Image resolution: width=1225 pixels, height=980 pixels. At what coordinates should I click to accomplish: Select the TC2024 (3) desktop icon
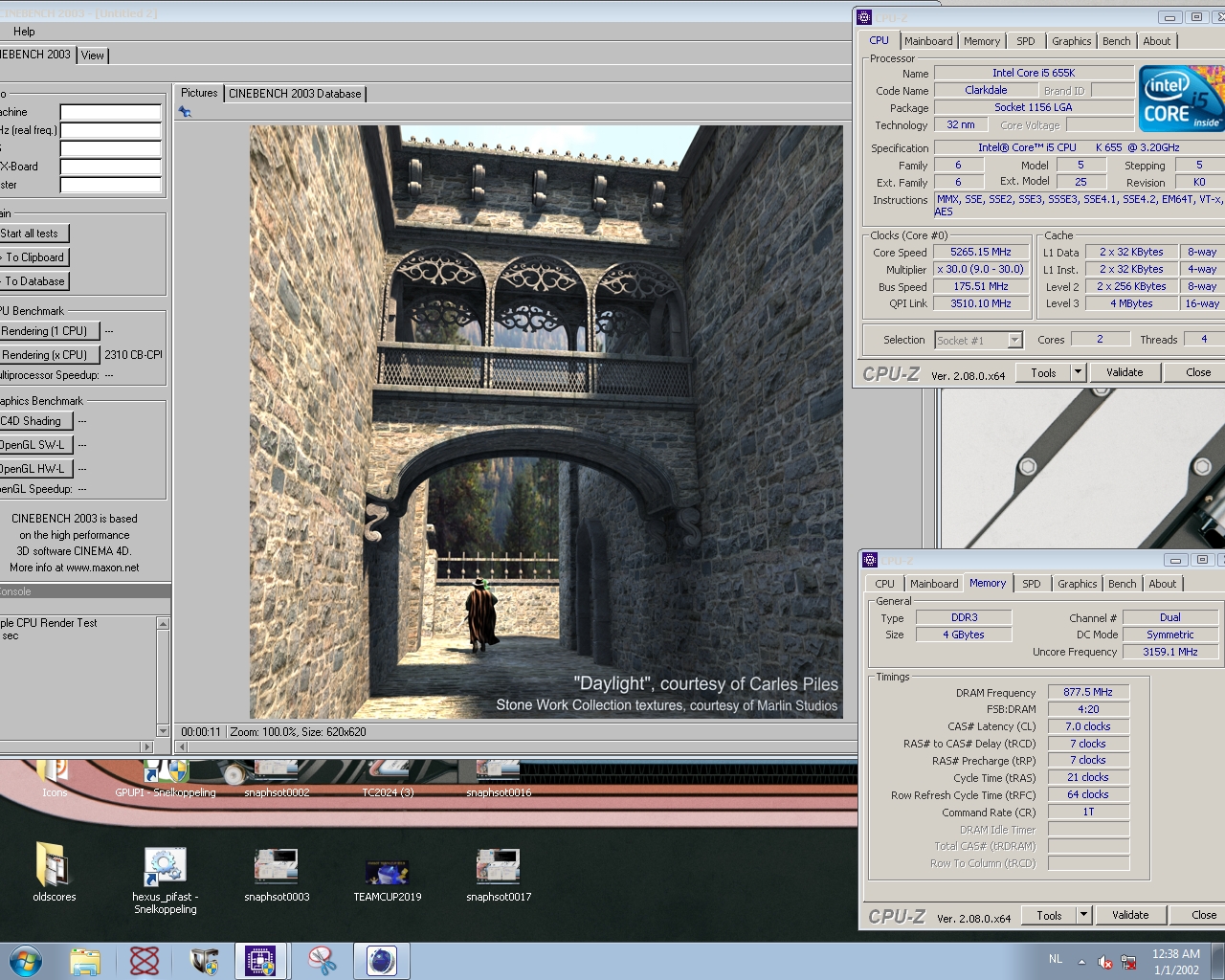388,780
